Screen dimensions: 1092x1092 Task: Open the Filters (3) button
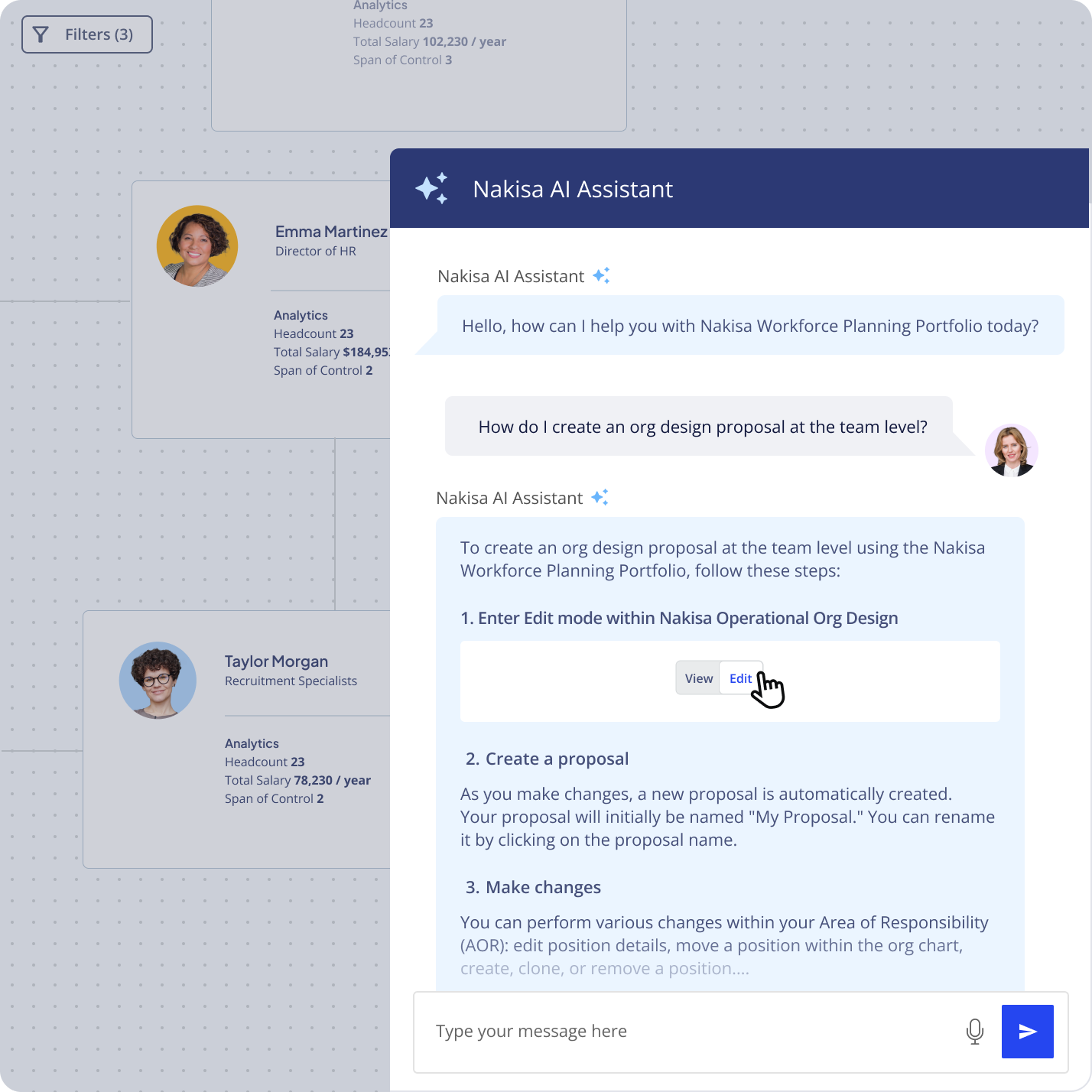(87, 34)
